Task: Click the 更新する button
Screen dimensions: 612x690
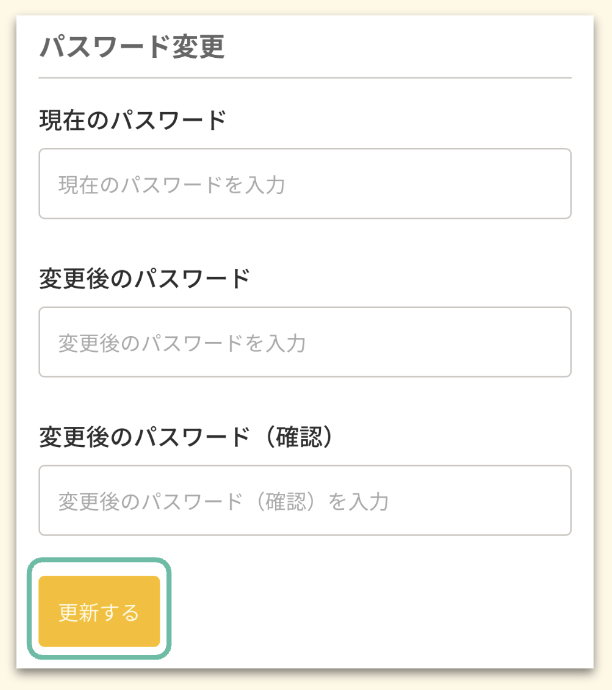Action: pyautogui.click(x=99, y=612)
